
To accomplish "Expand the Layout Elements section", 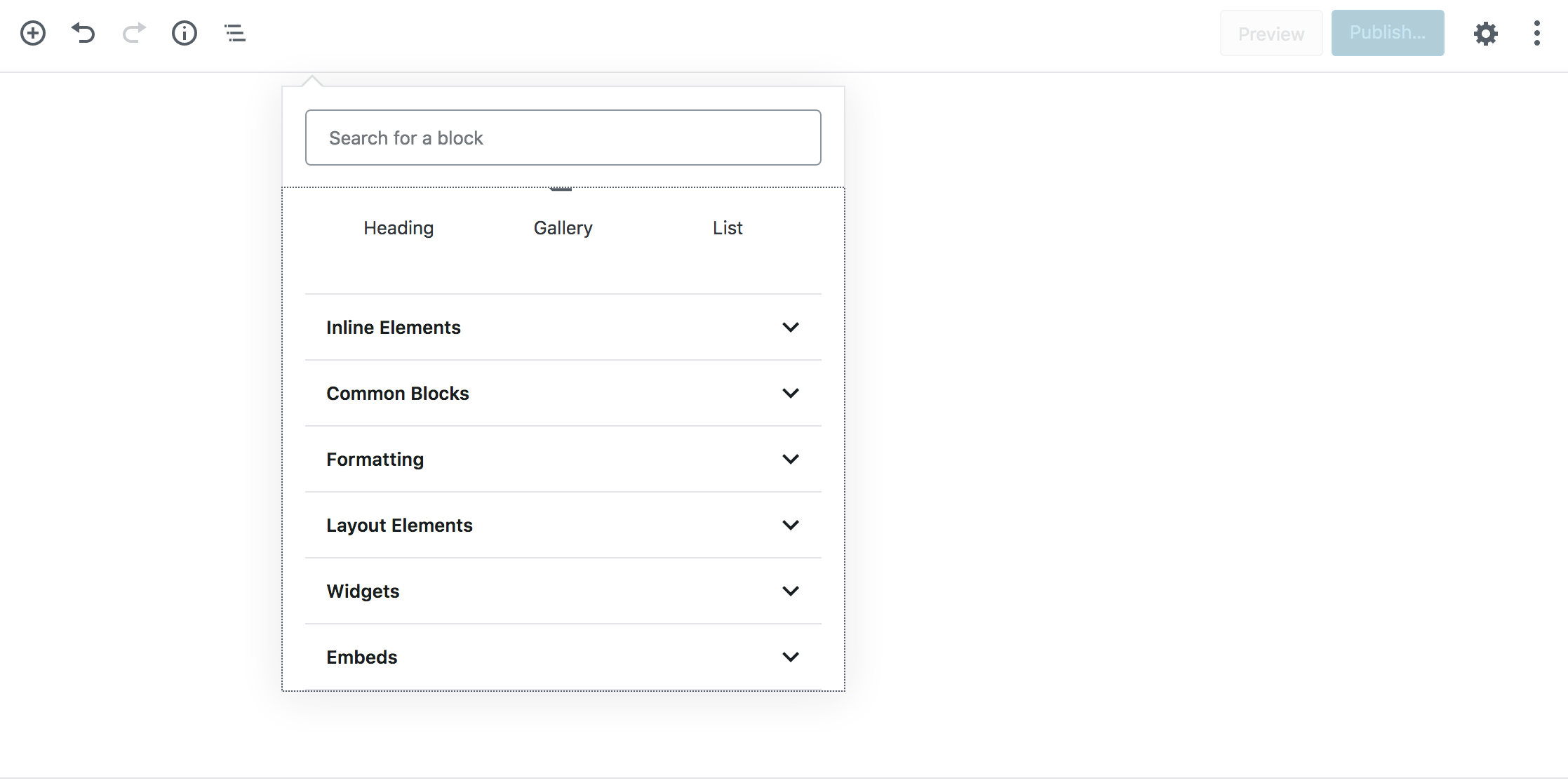I will click(x=399, y=526).
